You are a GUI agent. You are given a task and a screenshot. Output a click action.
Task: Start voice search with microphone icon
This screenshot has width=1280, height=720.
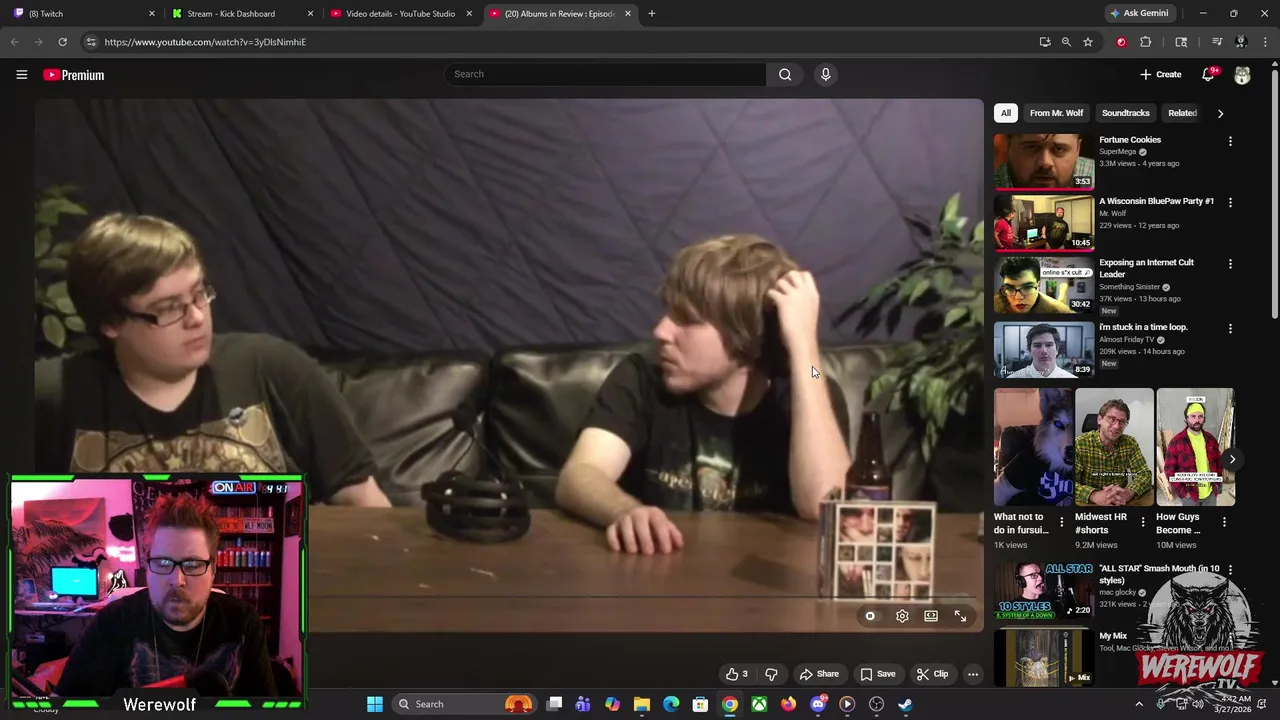point(825,74)
